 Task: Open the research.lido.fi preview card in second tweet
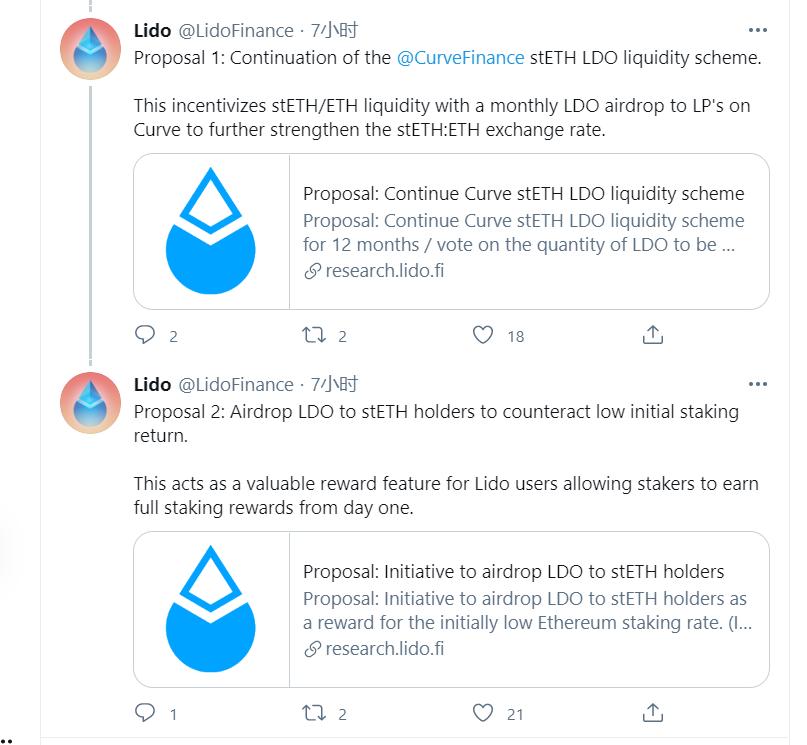coord(450,610)
